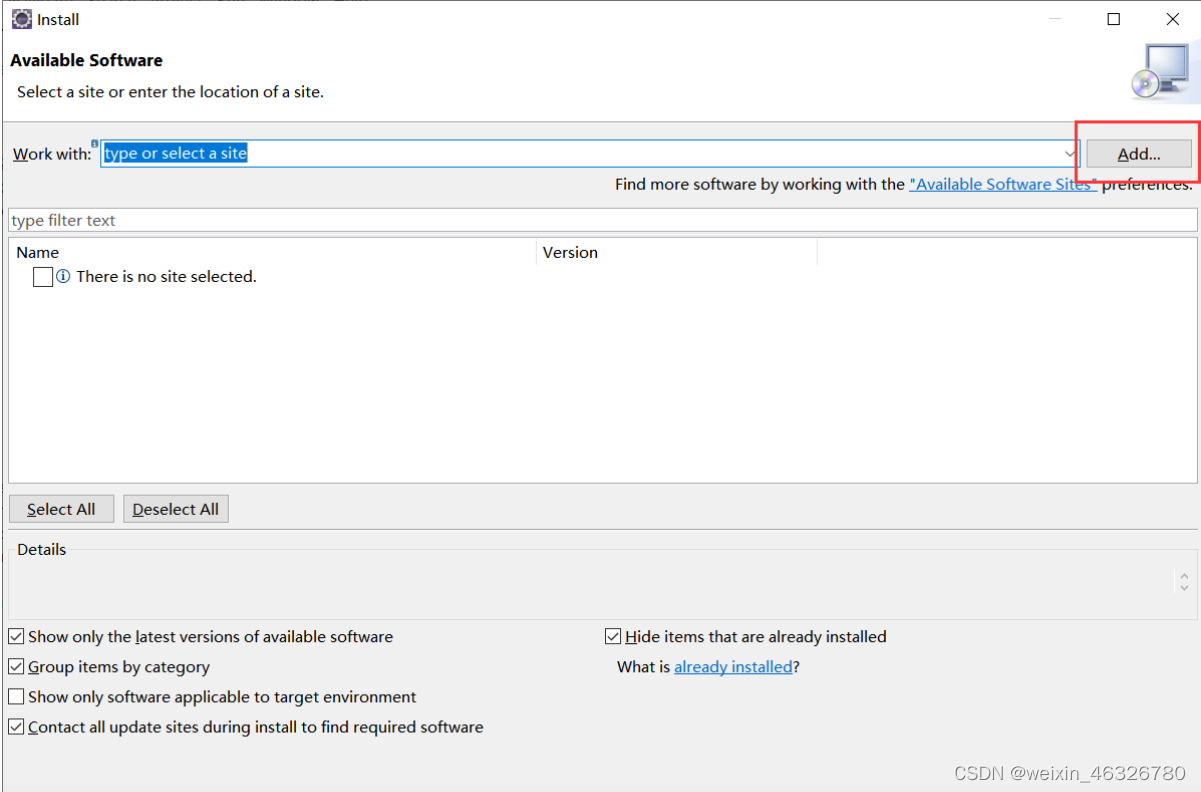This screenshot has width=1201, height=792.
Task: Uncheck "Hide items that are already installed"
Action: (x=612, y=636)
